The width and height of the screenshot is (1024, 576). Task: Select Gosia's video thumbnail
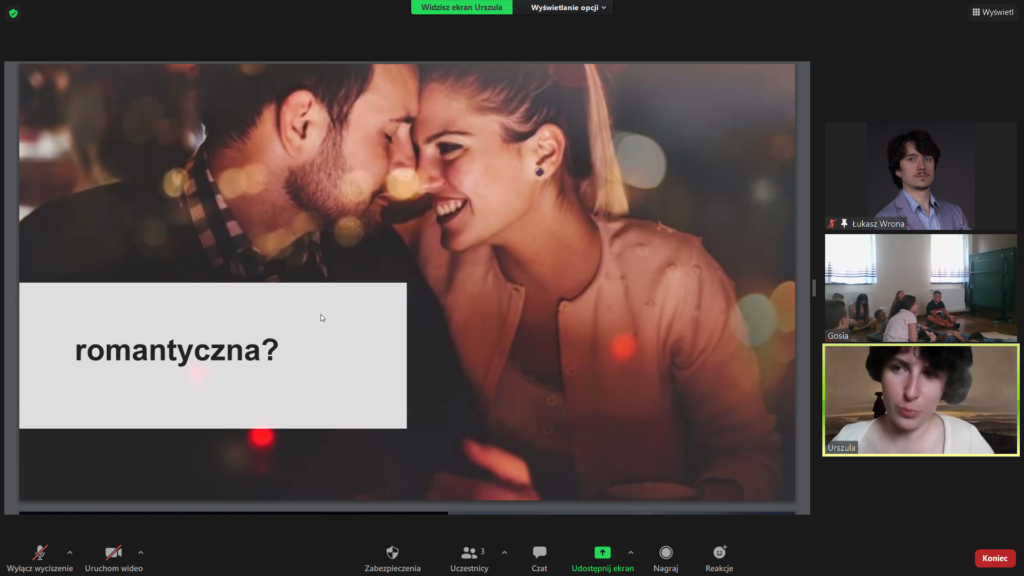tap(920, 288)
